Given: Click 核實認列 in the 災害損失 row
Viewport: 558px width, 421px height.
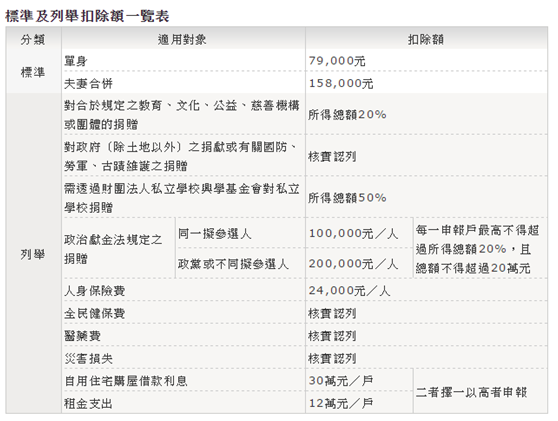Looking at the screenshot, I should (332, 358).
